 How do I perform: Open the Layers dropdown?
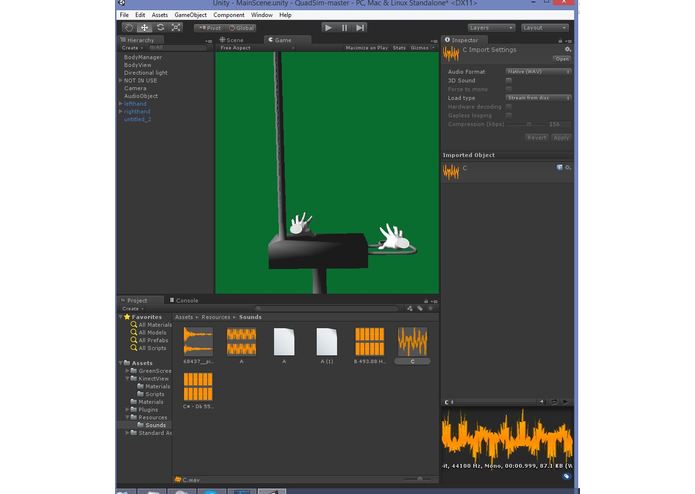[x=491, y=28]
